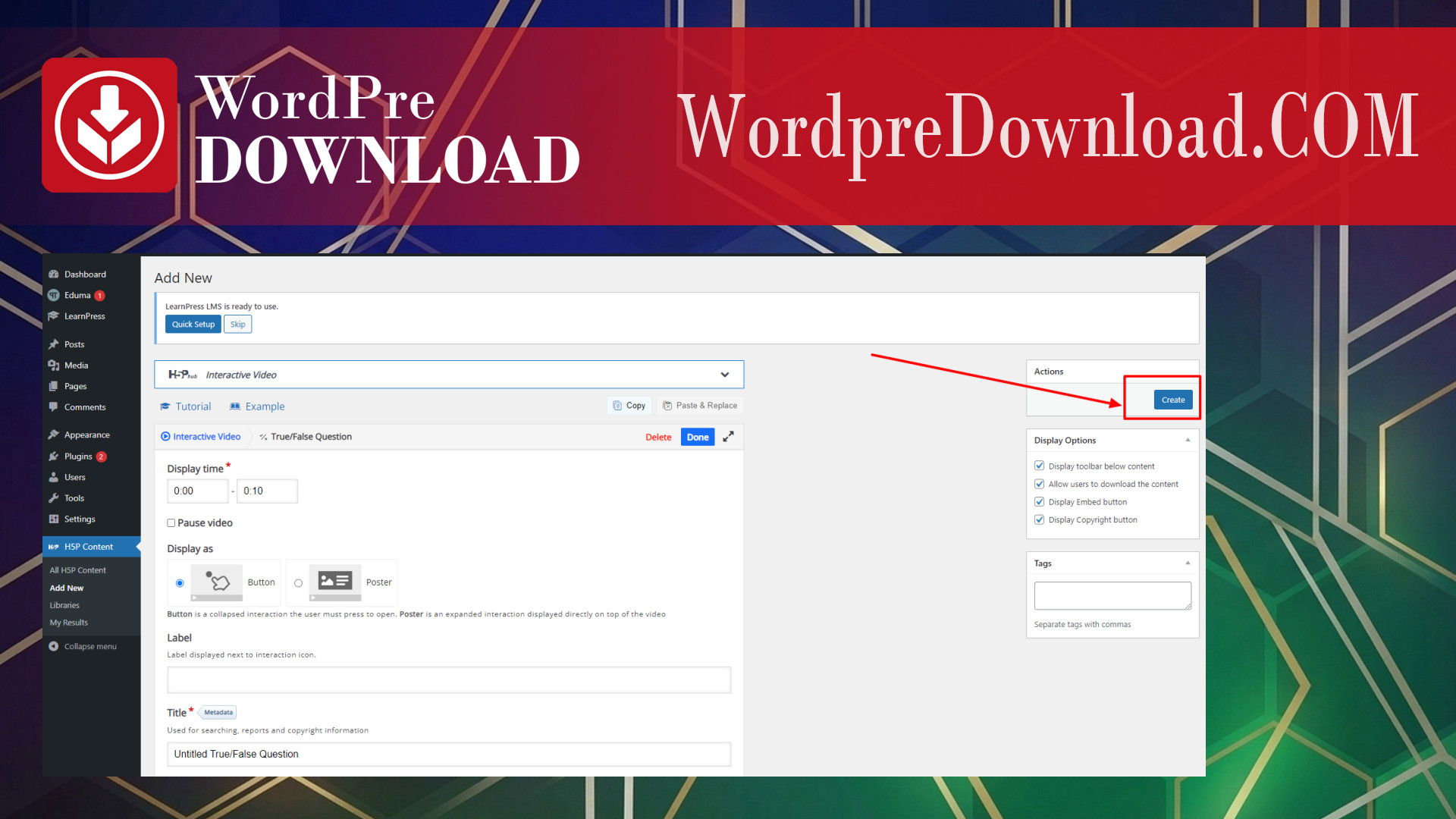This screenshot has height=819, width=1456.
Task: Click Delete for True/False Question
Action: pyautogui.click(x=658, y=438)
